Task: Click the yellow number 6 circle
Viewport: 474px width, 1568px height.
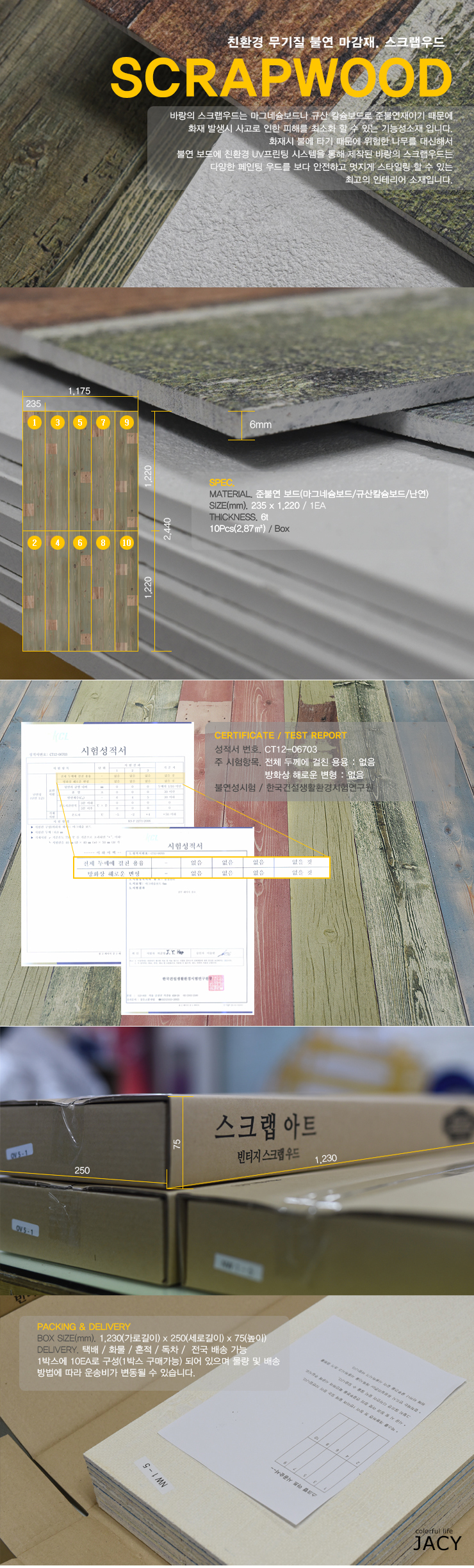Action: pos(80,543)
